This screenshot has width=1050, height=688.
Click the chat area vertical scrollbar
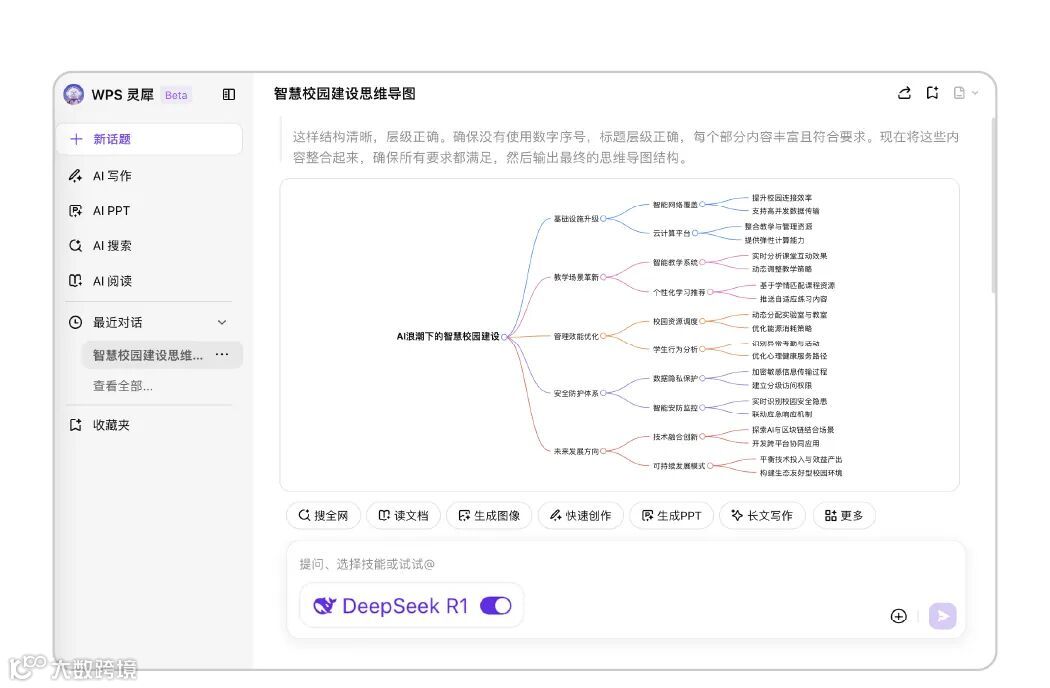point(993,204)
